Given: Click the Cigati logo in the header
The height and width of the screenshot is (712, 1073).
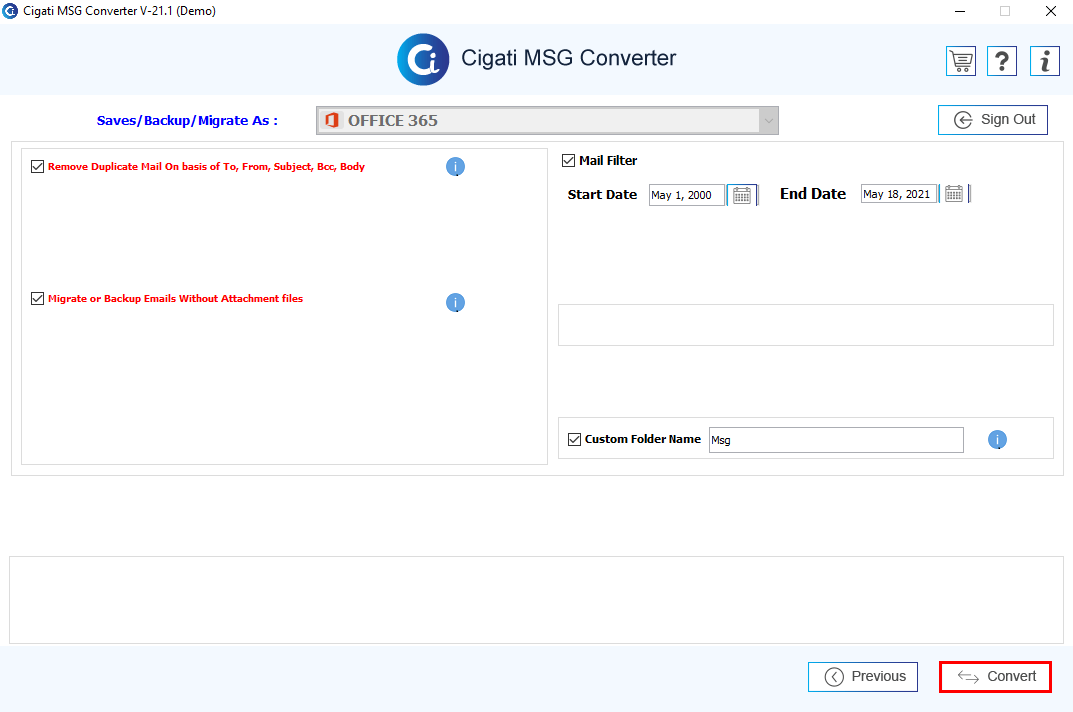Looking at the screenshot, I should coord(423,60).
